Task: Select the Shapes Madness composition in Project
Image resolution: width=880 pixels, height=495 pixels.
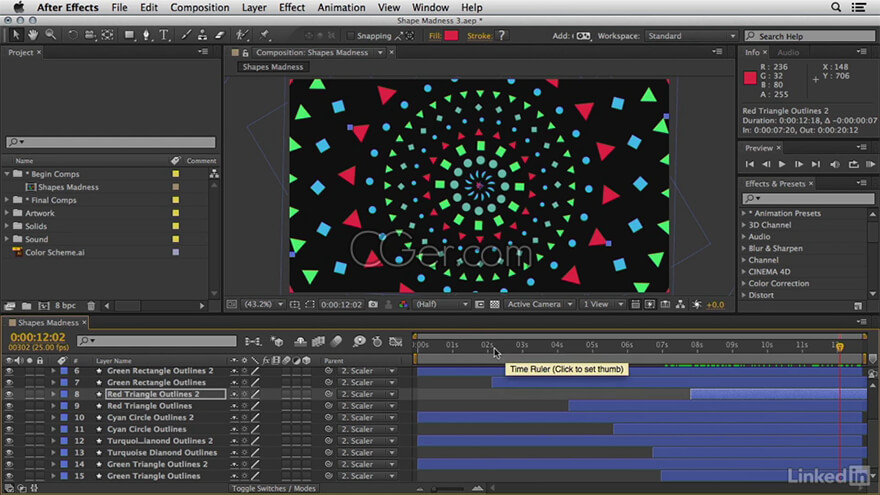Action: [68, 187]
